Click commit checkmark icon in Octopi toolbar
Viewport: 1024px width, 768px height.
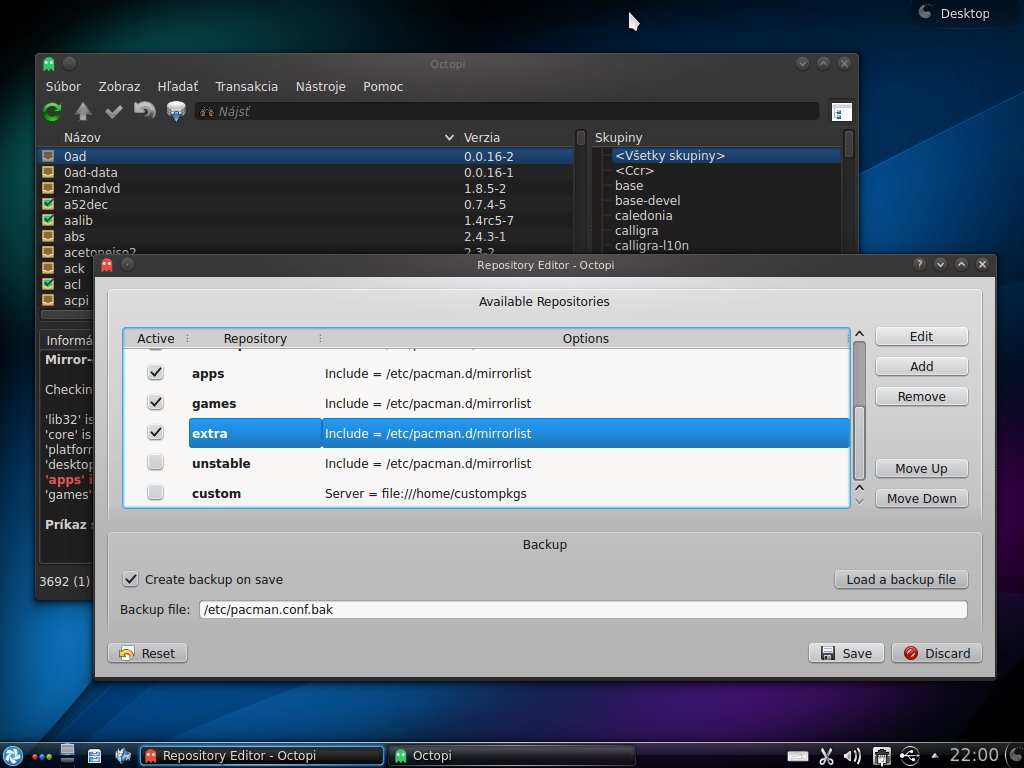tap(114, 112)
